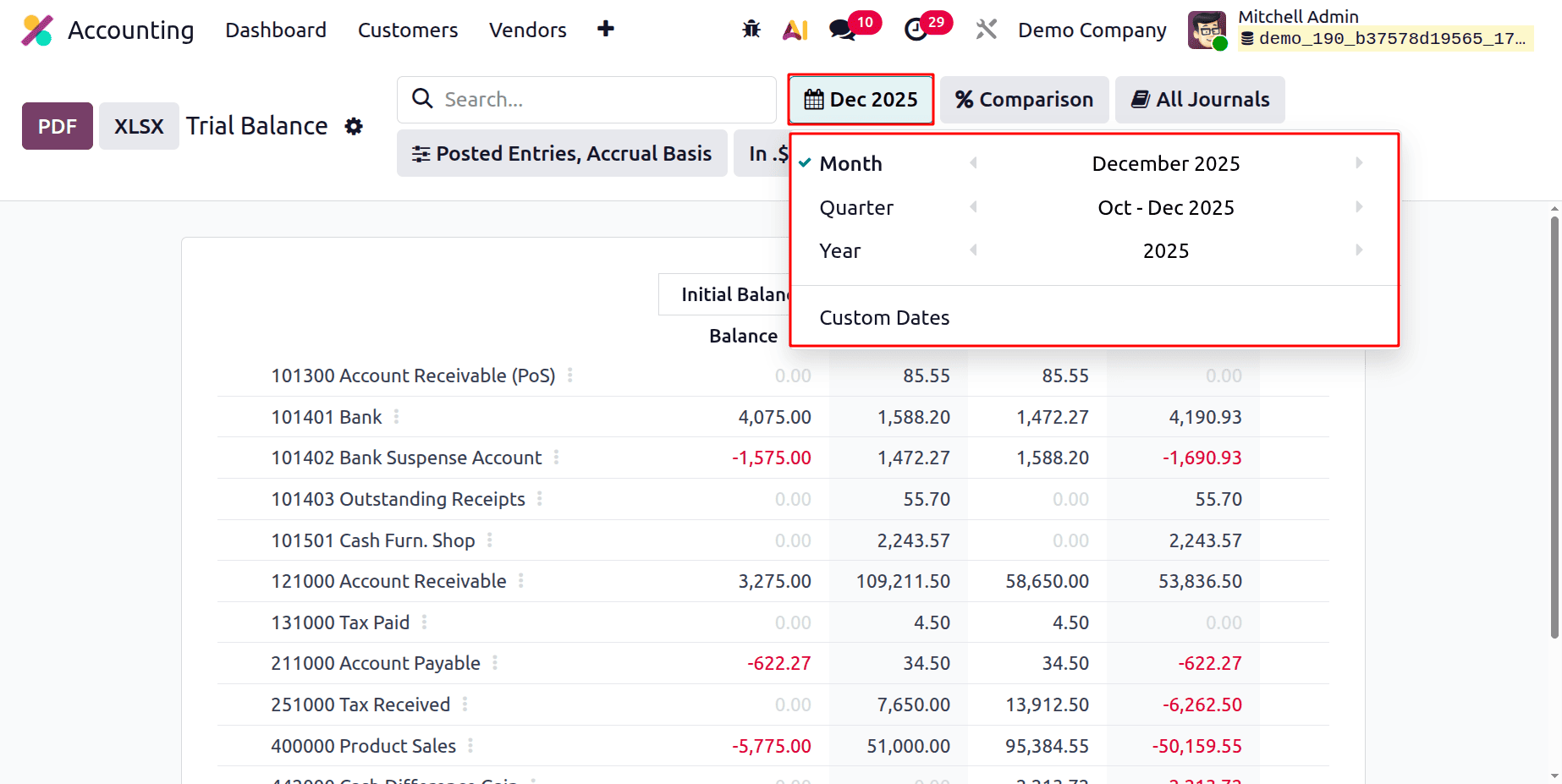Click the 2025 year label in period menu
Viewport: 1562px width, 784px height.
1166,250
